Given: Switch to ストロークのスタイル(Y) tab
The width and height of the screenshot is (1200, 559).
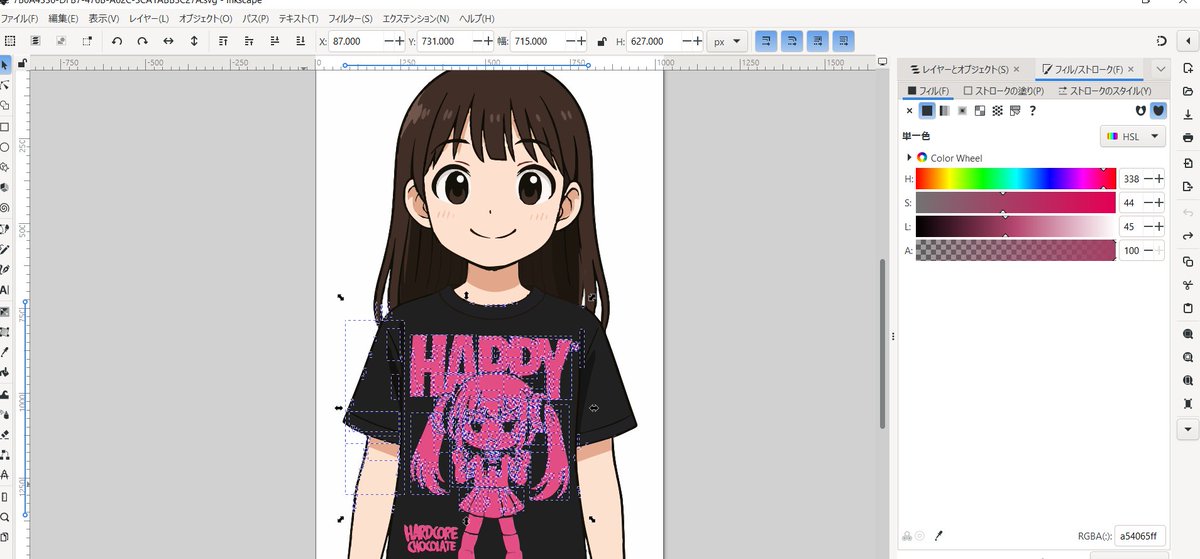Looking at the screenshot, I should 1105,91.
